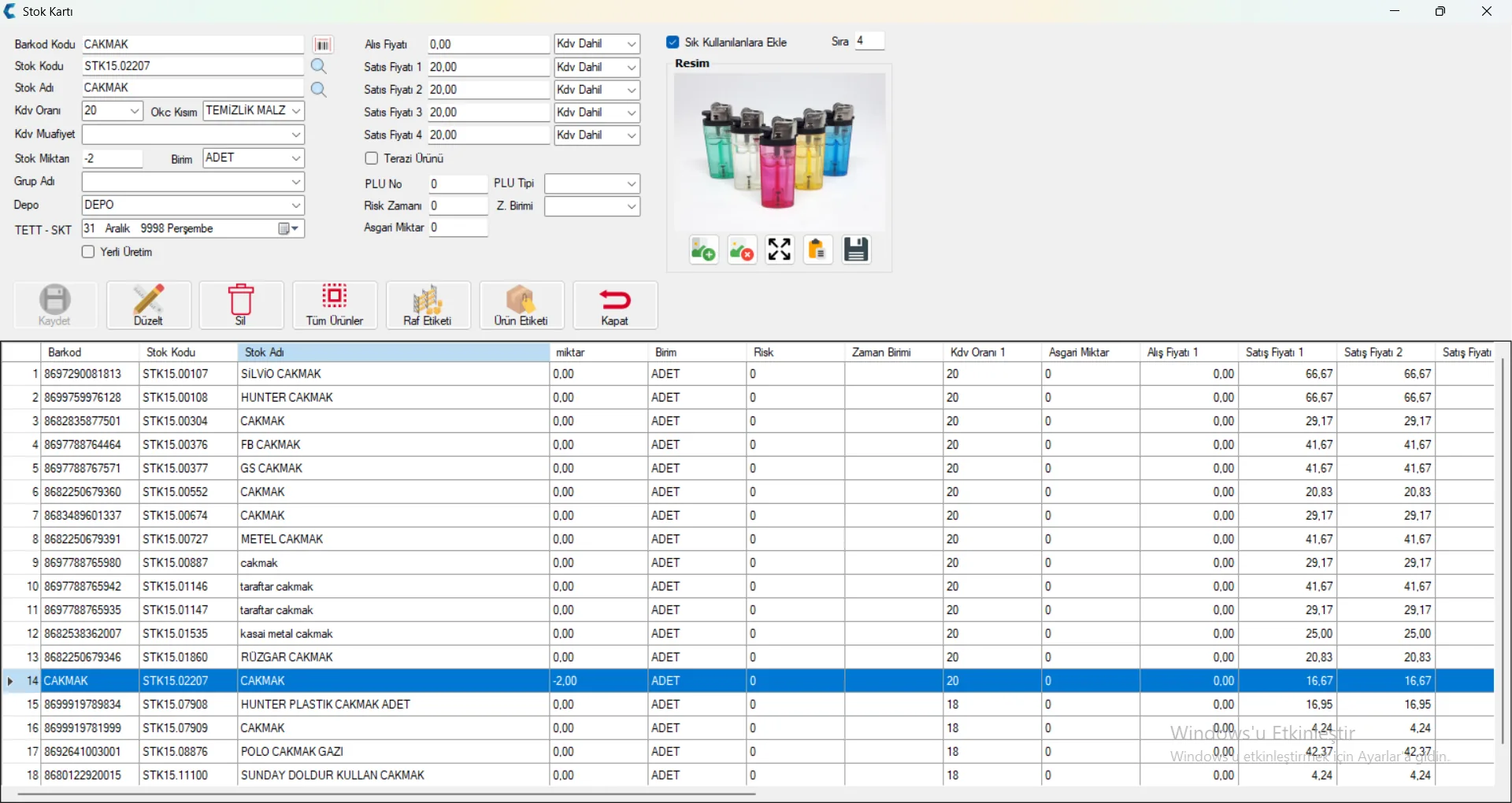Click the Sıra order number field
This screenshot has width=1512, height=803.
point(870,41)
